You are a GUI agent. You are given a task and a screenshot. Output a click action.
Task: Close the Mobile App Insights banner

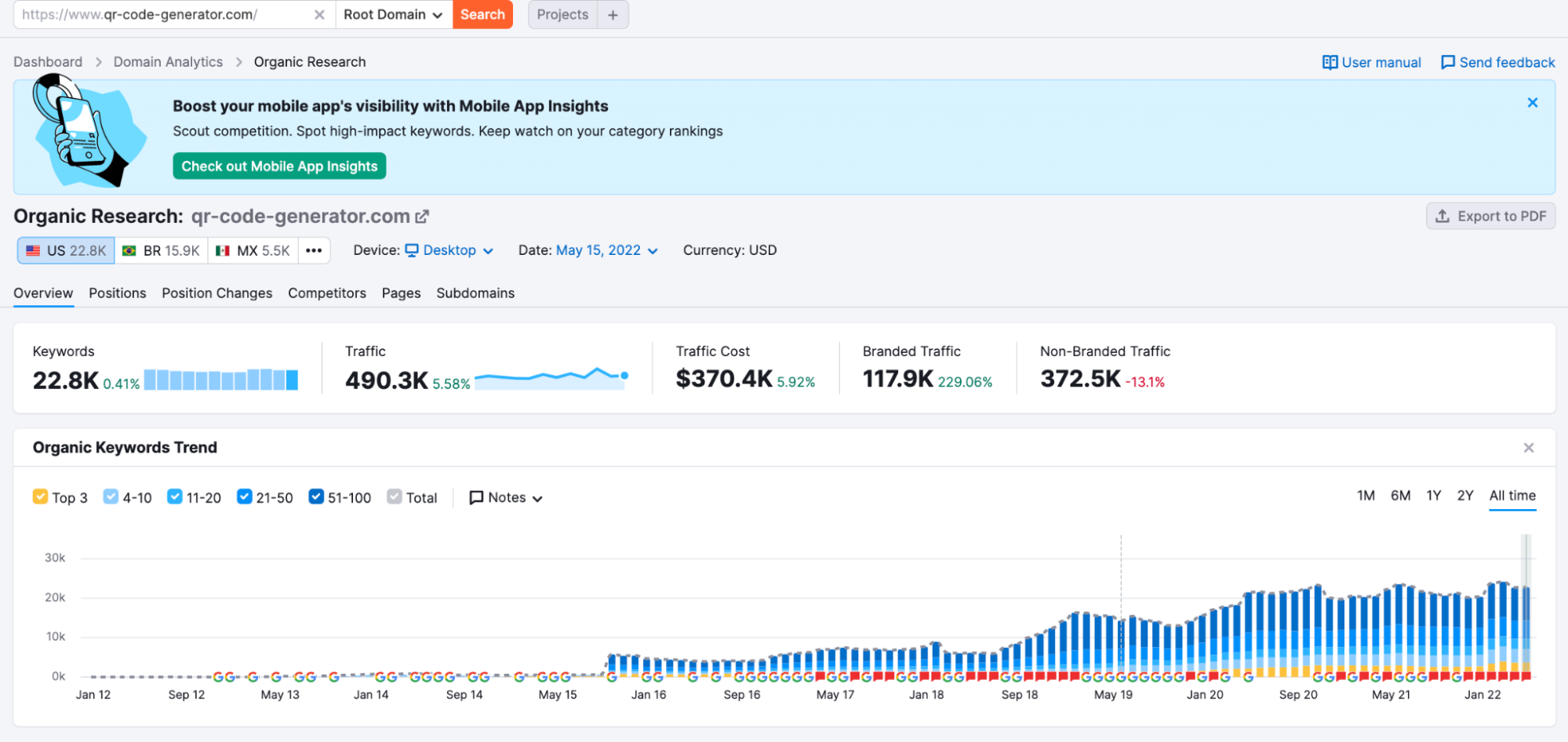pos(1532,103)
